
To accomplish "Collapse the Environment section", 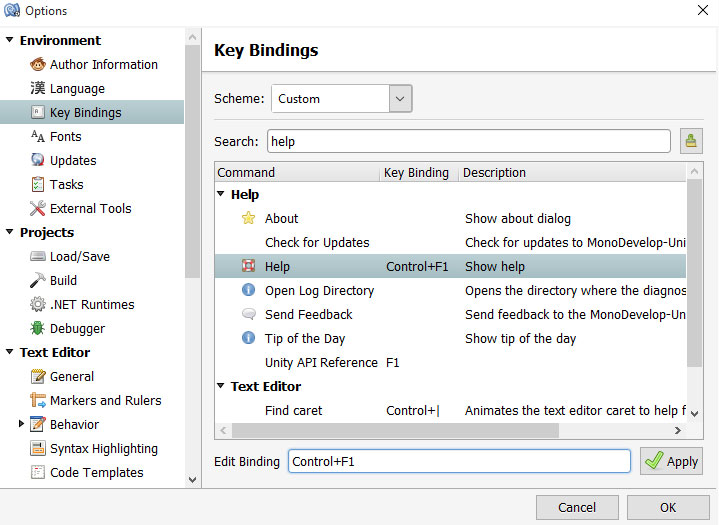I will coord(10,40).
